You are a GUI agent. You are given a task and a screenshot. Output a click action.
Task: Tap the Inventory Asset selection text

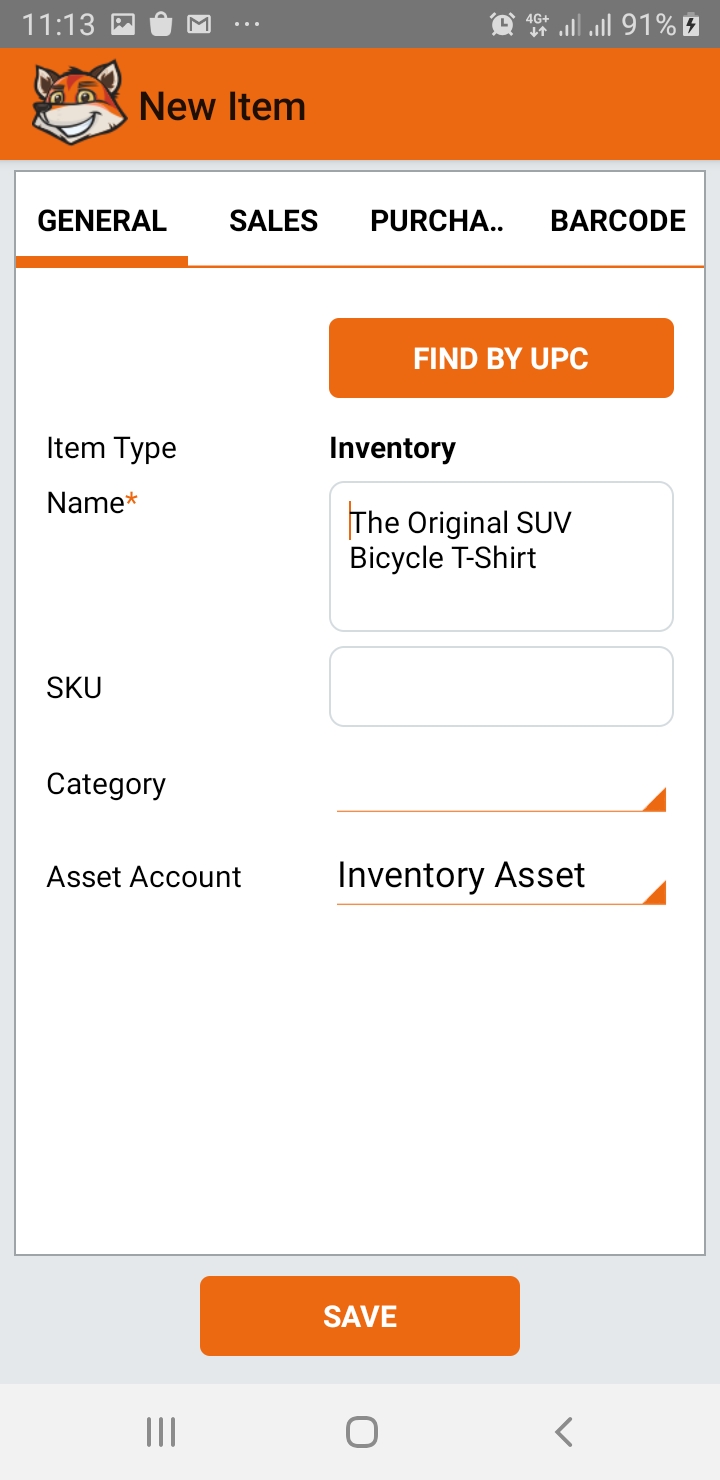461,876
